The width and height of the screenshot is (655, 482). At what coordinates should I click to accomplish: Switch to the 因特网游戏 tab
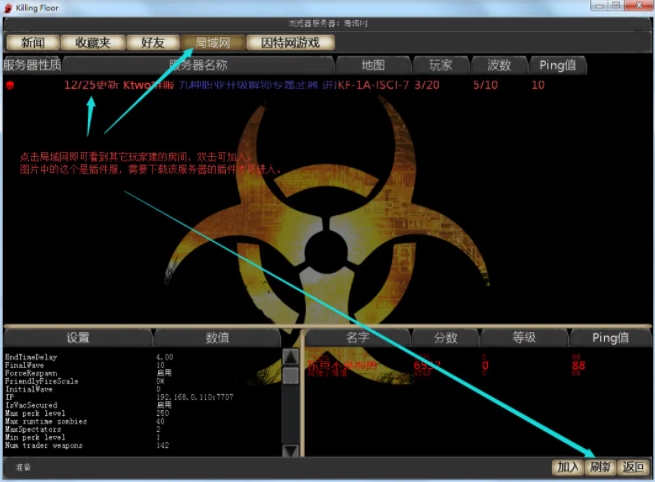click(290, 43)
